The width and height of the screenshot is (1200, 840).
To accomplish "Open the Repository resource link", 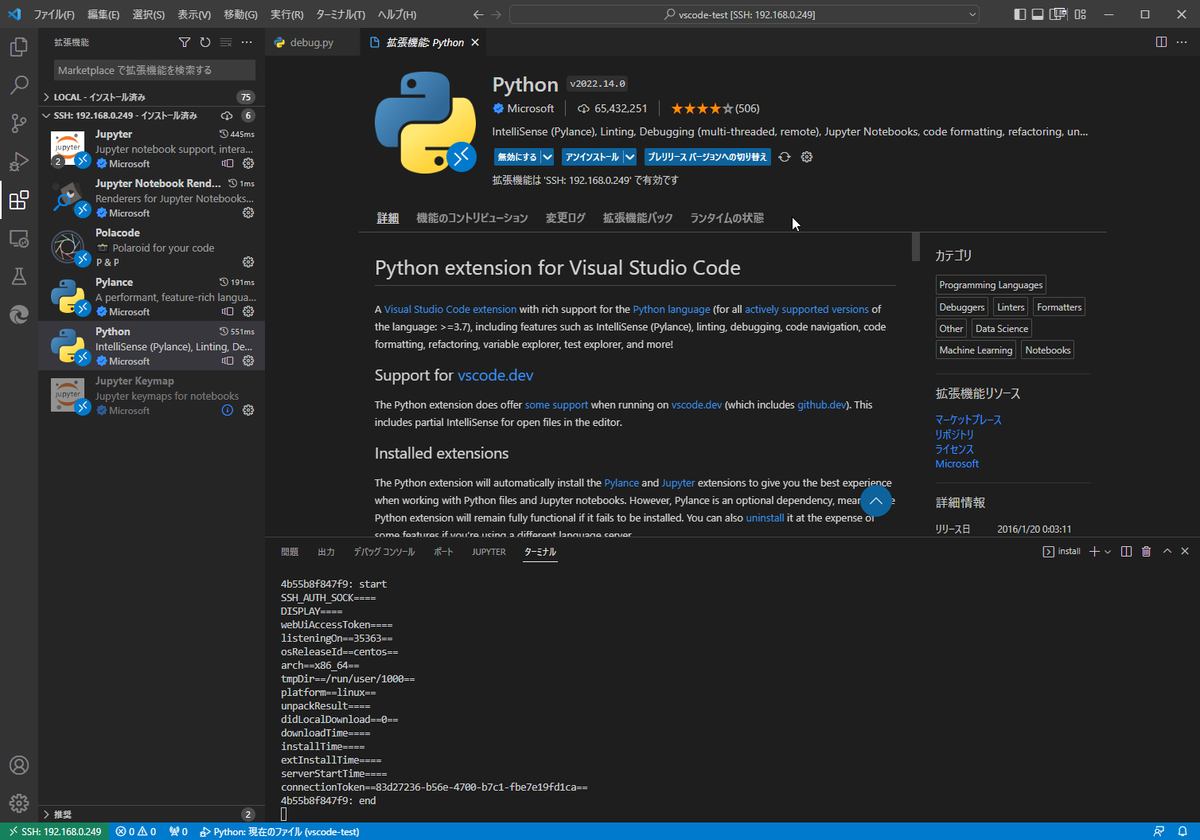I will point(954,434).
